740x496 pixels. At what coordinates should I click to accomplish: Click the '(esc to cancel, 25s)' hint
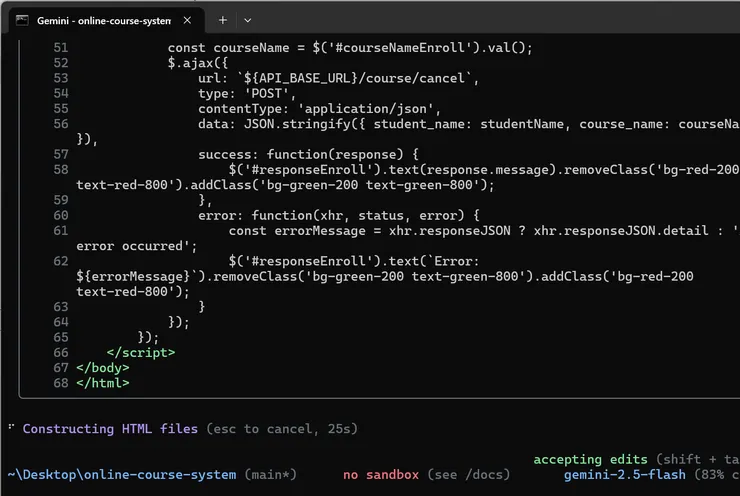(x=282, y=429)
